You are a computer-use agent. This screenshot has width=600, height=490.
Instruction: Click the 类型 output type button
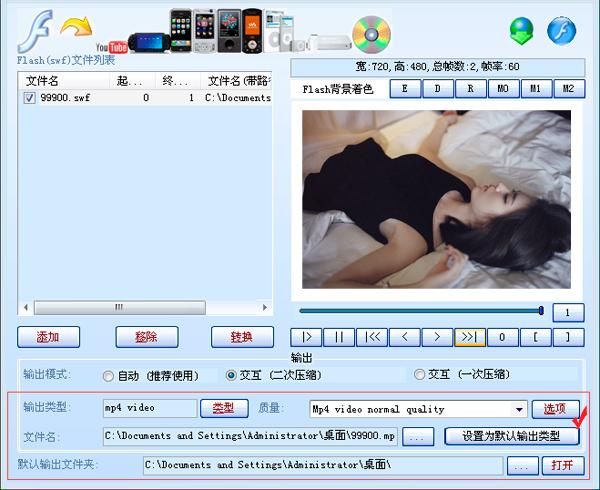223,408
